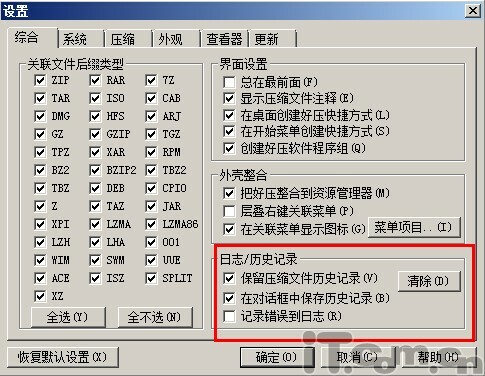Image resolution: width=485 pixels, height=376 pixels.
Task: Uncheck the BZ2 association checkbox
Action: tap(40, 170)
